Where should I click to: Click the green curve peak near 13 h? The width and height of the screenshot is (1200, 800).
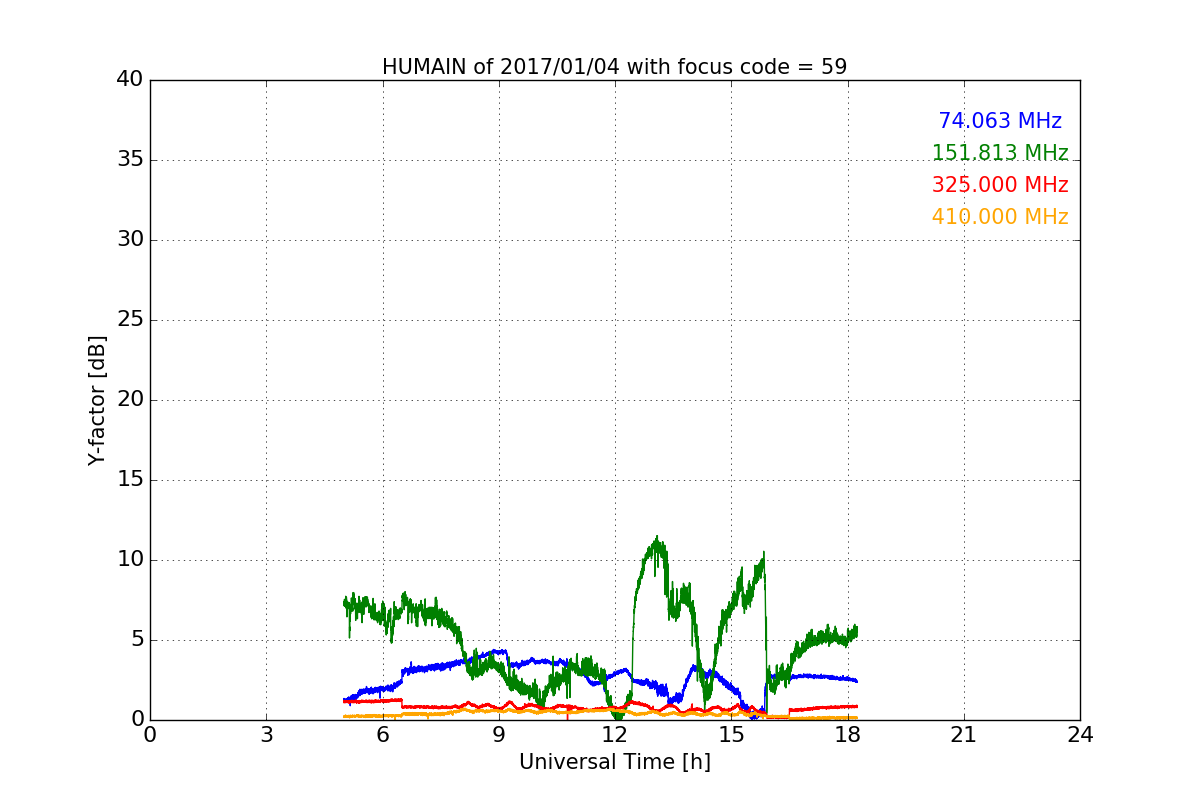(657, 538)
